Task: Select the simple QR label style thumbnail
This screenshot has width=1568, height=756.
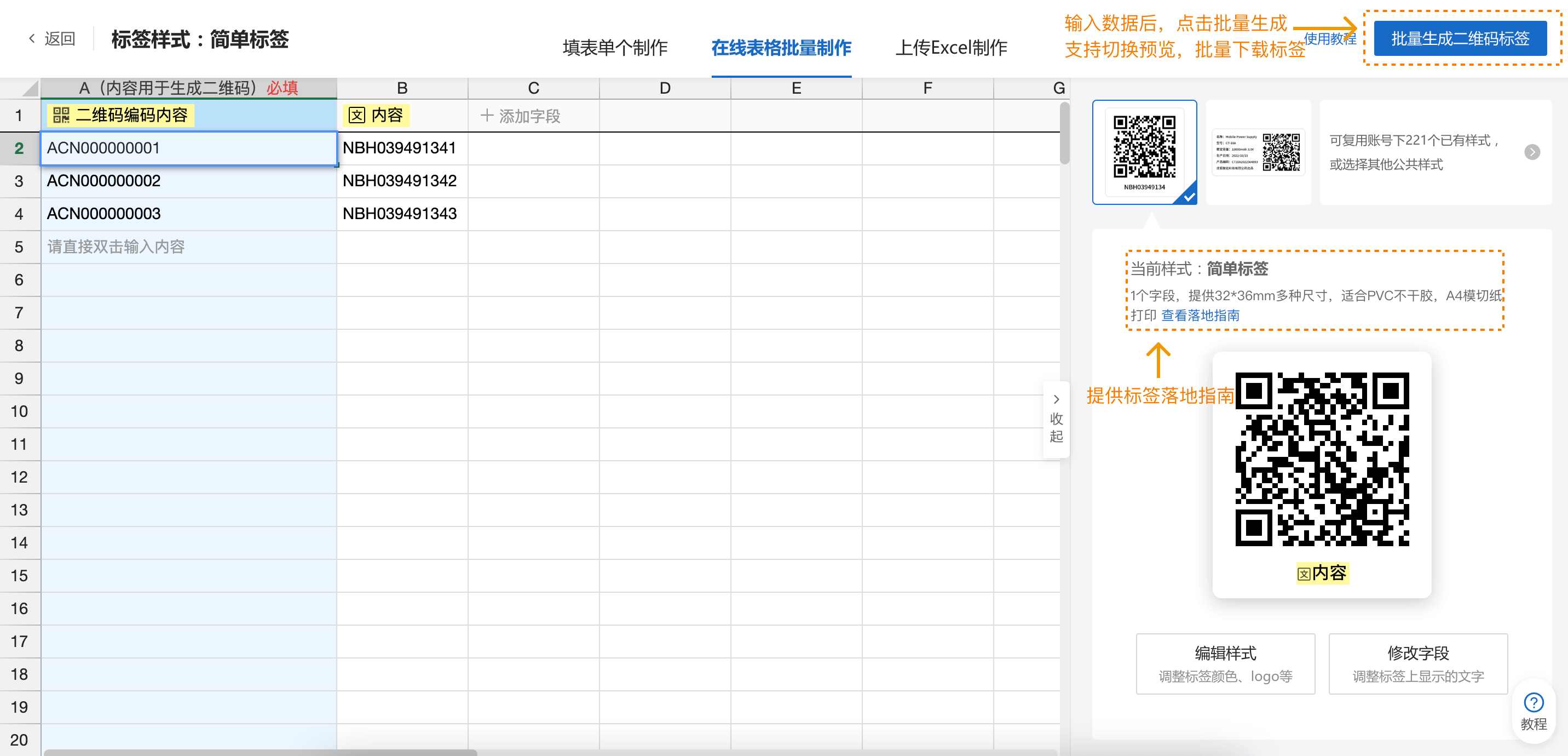Action: (x=1144, y=152)
